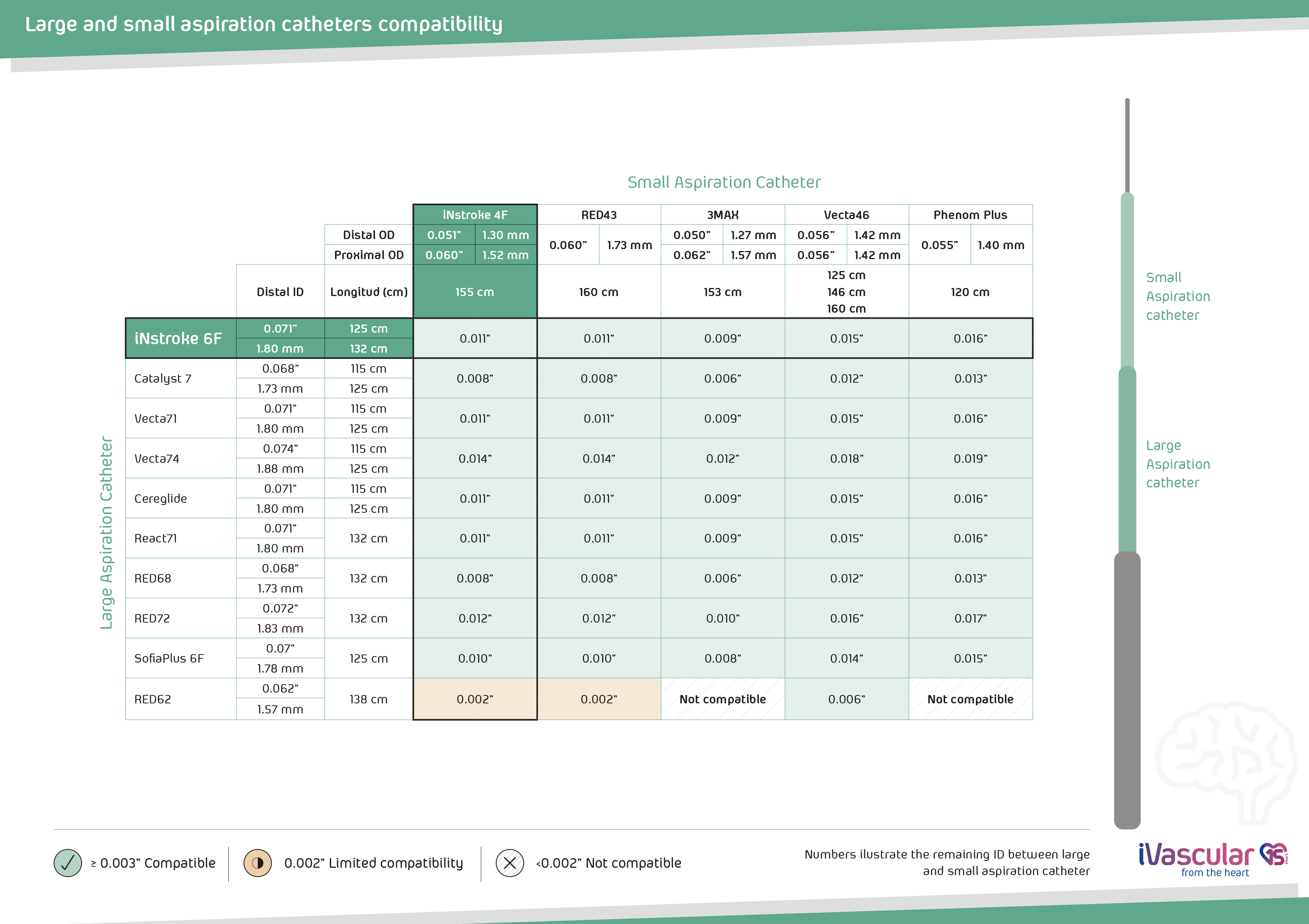The width and height of the screenshot is (1309, 924).
Task: Click the 138 cm length of RED62
Action: click(369, 699)
